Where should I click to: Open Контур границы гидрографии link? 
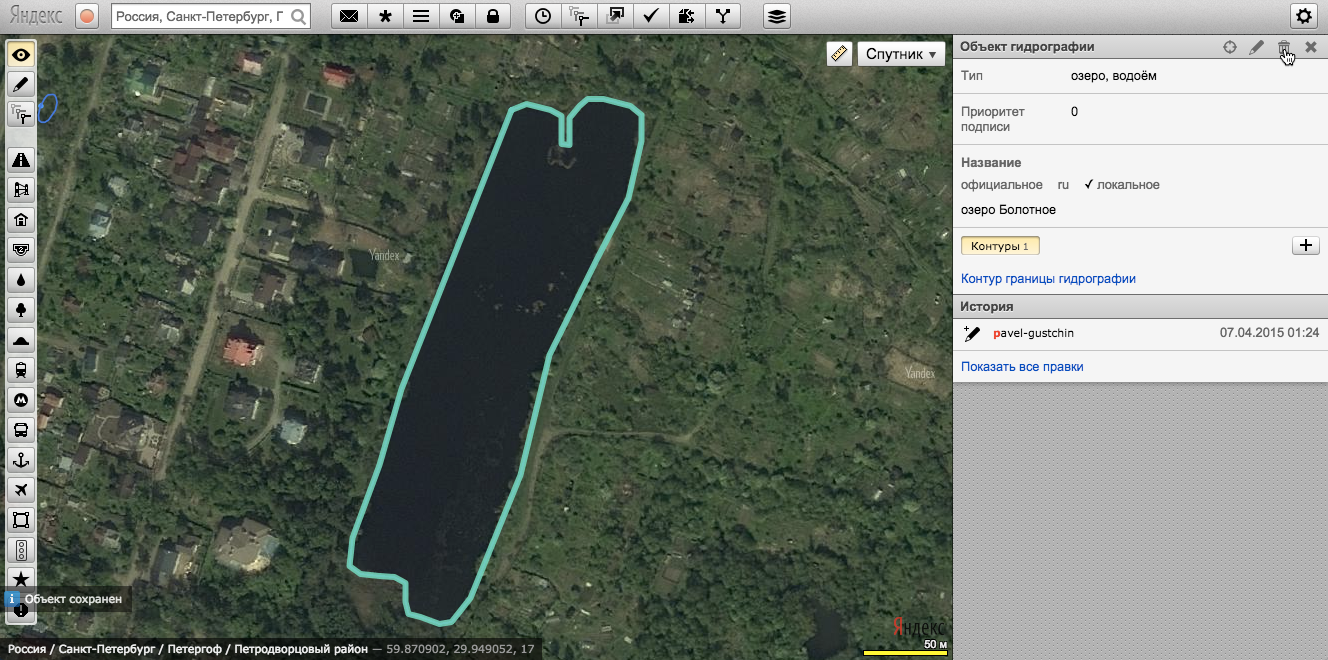[x=1048, y=279]
